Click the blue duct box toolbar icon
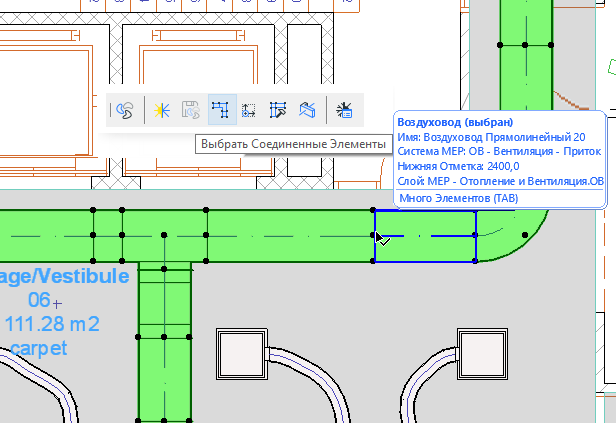This screenshot has height=423, width=616. [x=307, y=110]
